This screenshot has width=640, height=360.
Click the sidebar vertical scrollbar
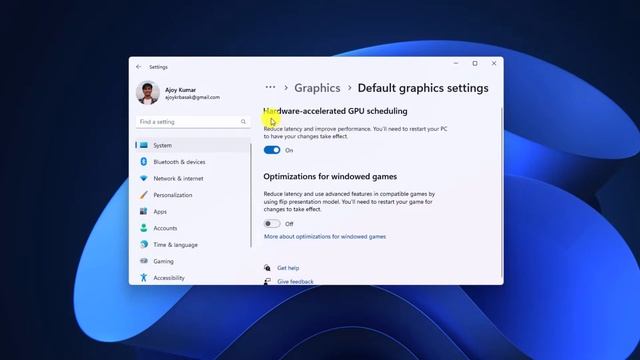pyautogui.click(x=251, y=195)
